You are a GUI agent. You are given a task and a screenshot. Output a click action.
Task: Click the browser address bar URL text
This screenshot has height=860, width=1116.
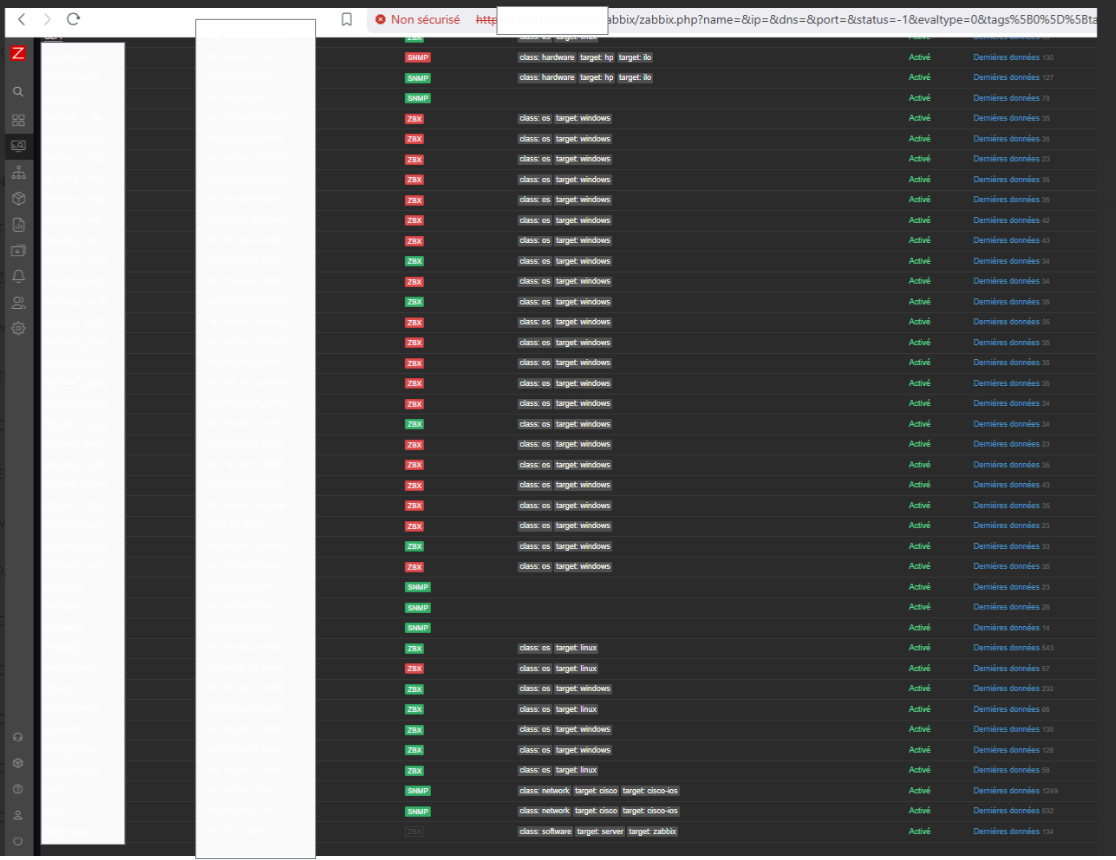[800, 19]
